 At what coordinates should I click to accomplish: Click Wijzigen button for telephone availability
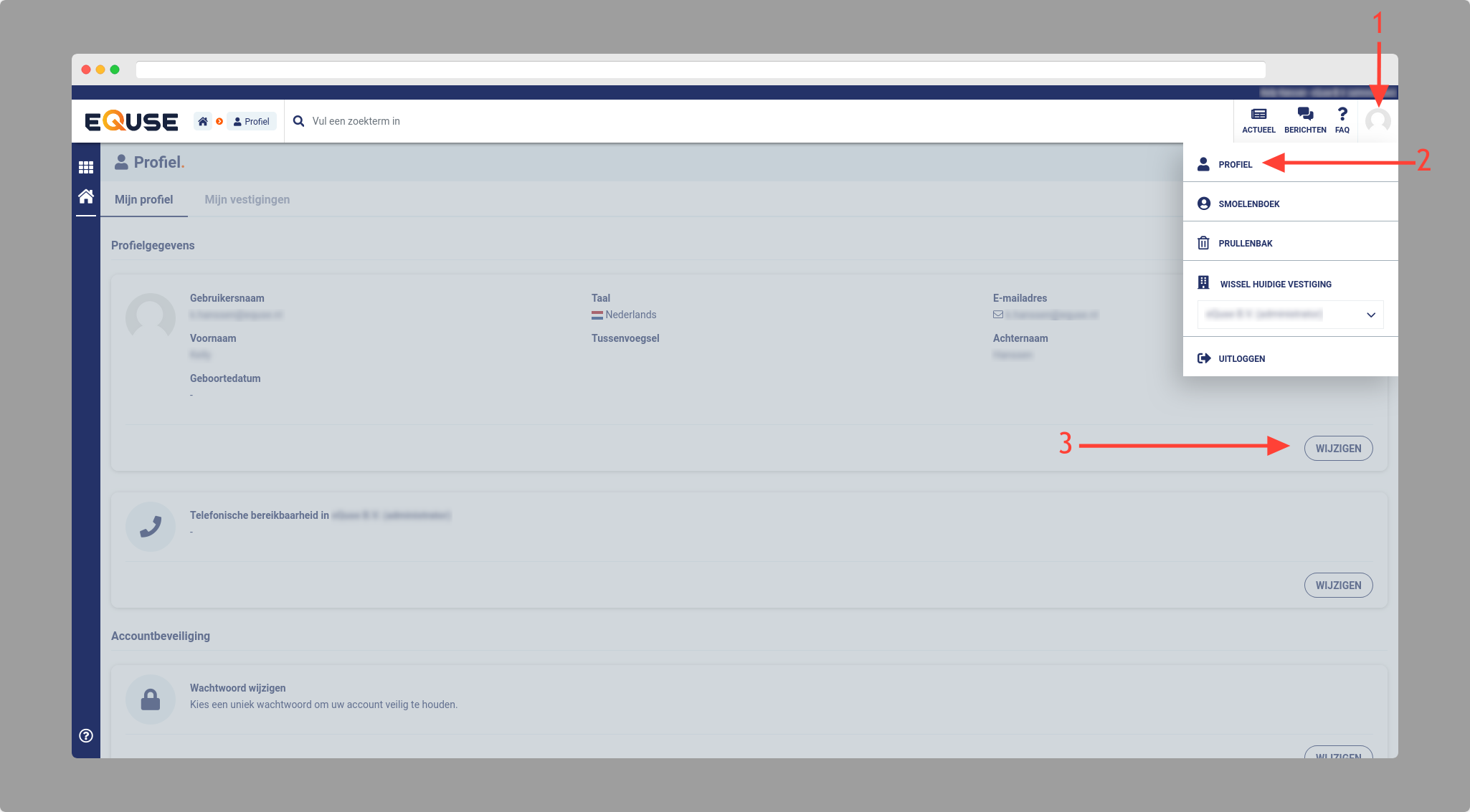coord(1338,585)
